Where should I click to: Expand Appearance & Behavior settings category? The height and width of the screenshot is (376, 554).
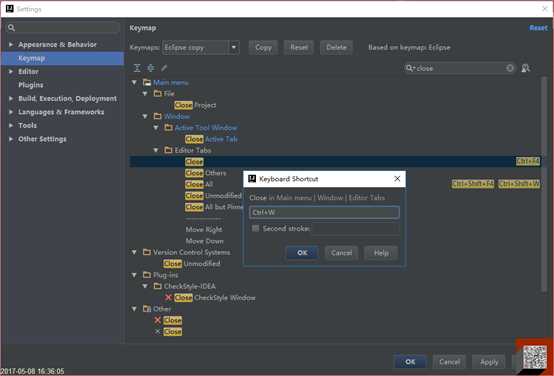click(11, 45)
